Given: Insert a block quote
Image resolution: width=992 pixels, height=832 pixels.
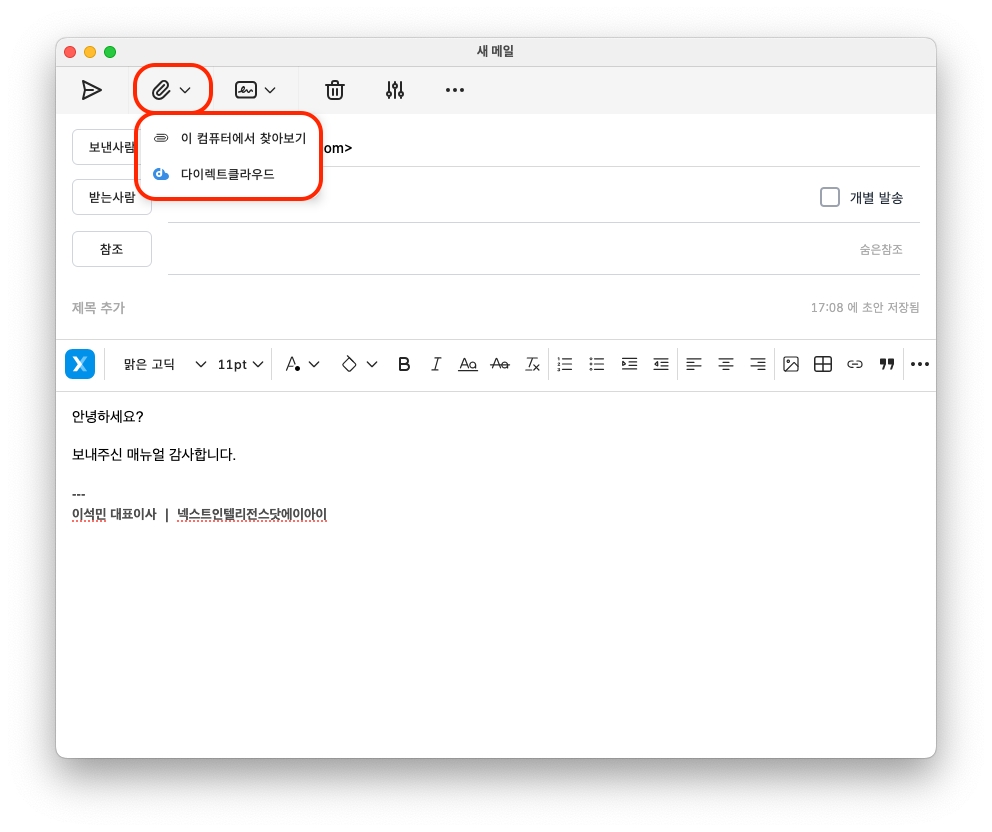Looking at the screenshot, I should coord(887,364).
